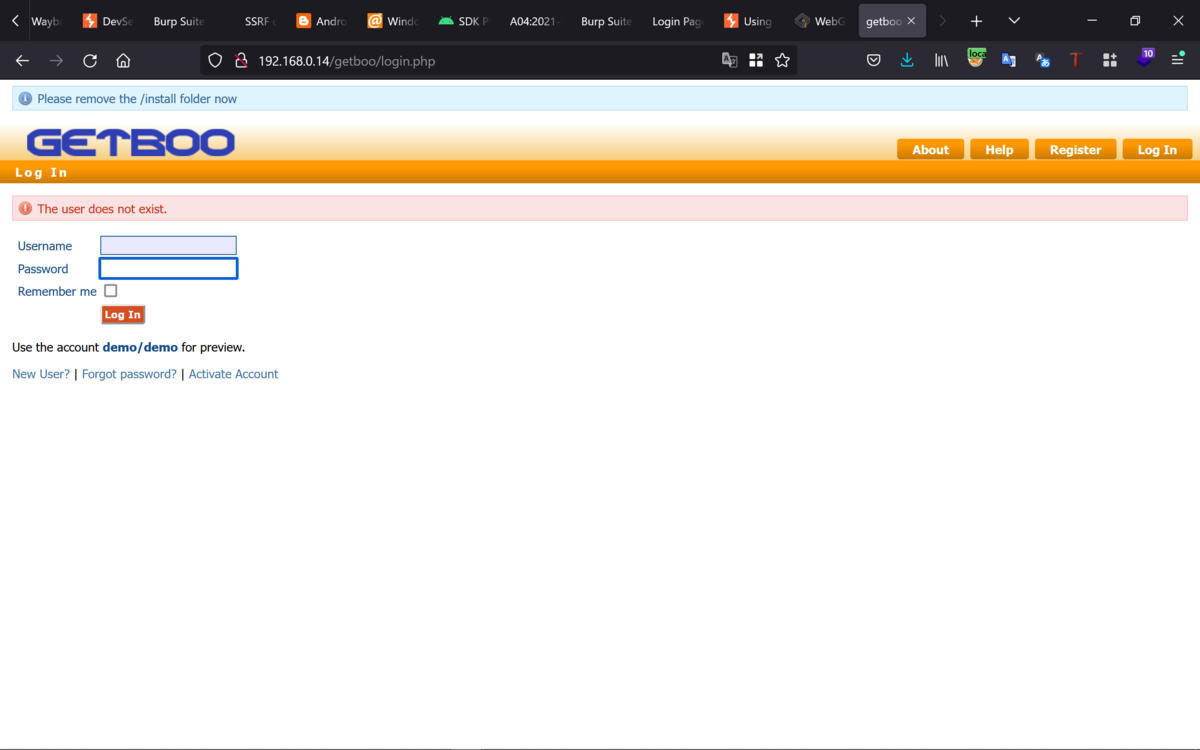The height and width of the screenshot is (750, 1200).
Task: Focus the Username input field
Action: point(168,246)
